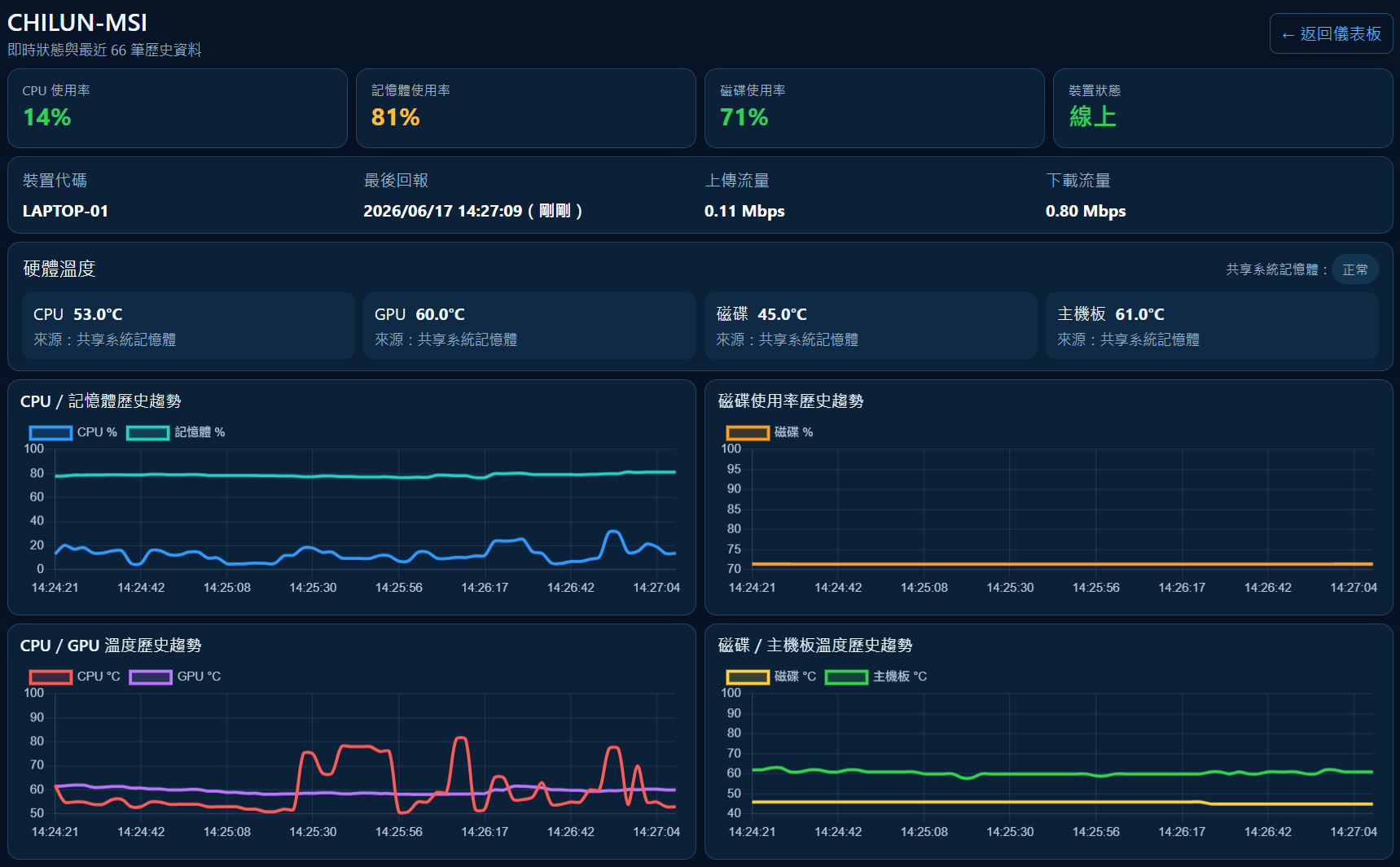
Task: Select the 磁碟使用率 71% card
Action: (x=875, y=108)
